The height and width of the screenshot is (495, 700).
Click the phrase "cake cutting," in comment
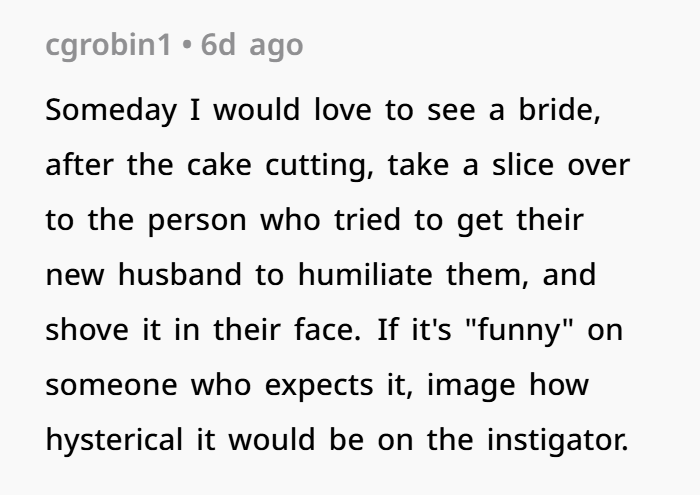click(280, 166)
